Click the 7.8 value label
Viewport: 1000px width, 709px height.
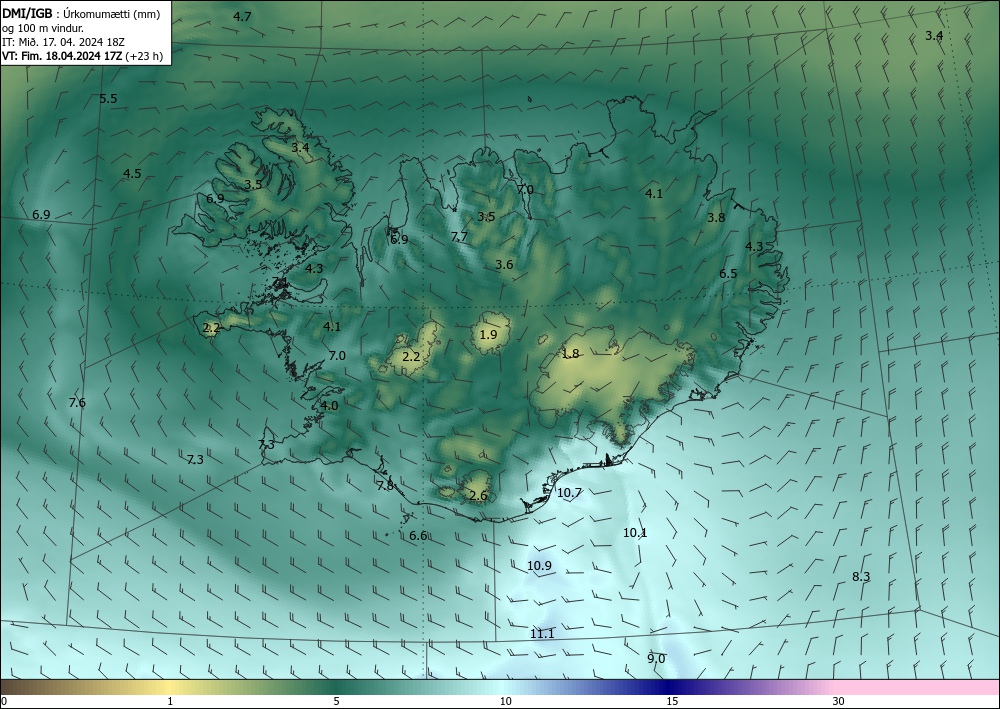click(385, 485)
